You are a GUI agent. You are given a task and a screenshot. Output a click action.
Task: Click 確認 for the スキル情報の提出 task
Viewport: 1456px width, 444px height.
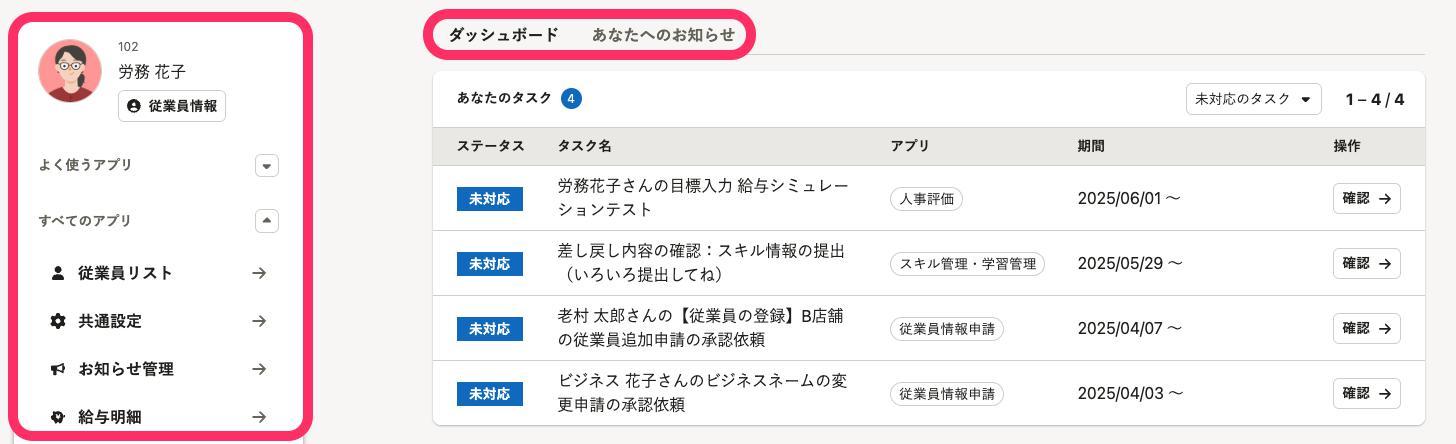[x=1366, y=263]
